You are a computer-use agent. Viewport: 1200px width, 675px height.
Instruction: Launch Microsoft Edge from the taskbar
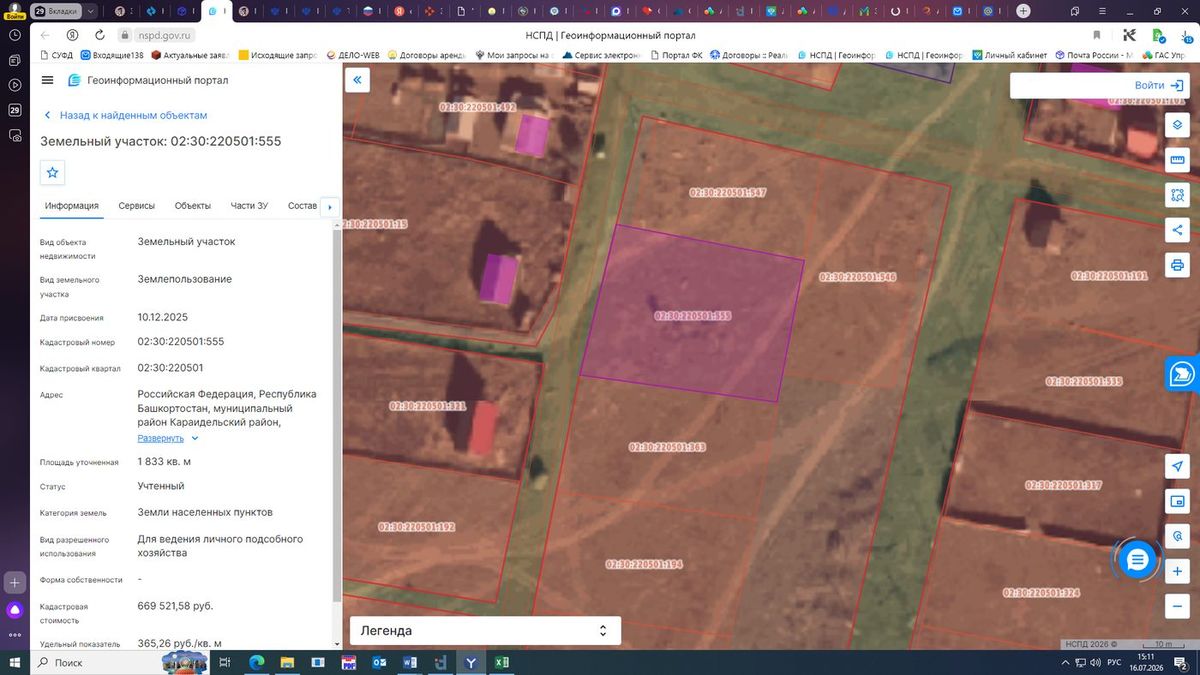click(256, 662)
